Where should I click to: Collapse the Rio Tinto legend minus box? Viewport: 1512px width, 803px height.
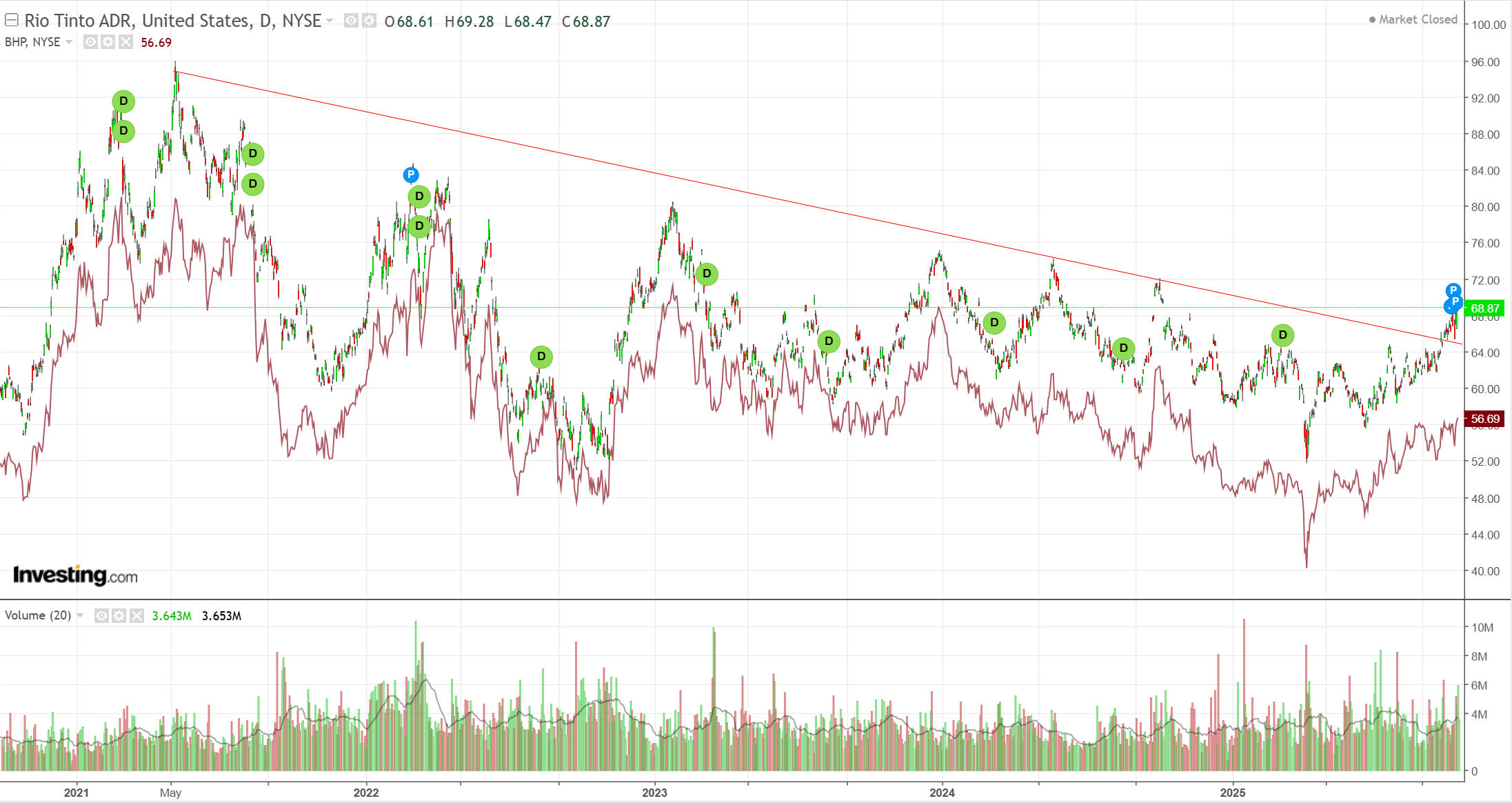[x=12, y=20]
